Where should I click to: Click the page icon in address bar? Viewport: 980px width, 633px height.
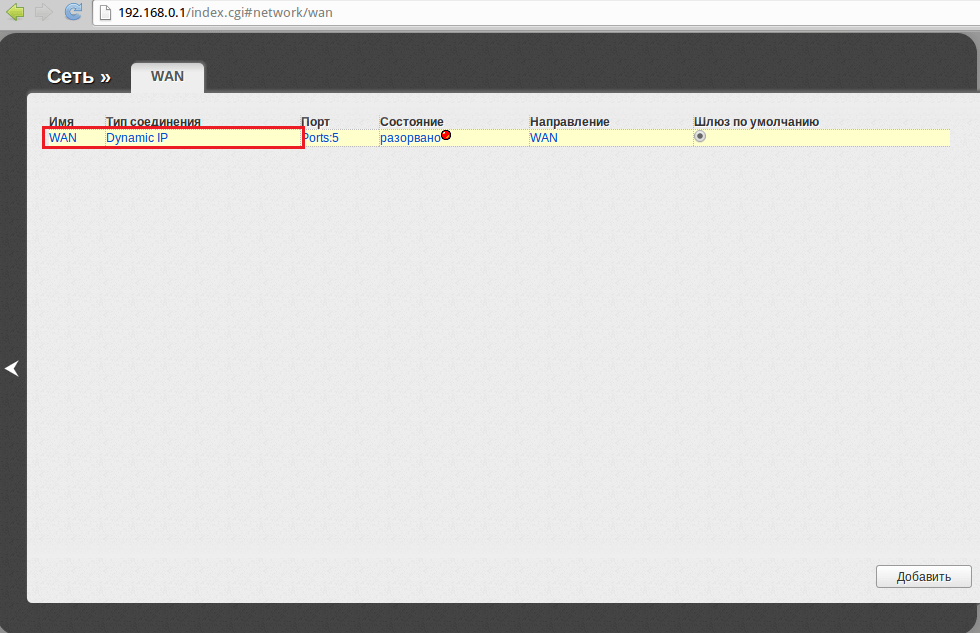click(x=104, y=12)
